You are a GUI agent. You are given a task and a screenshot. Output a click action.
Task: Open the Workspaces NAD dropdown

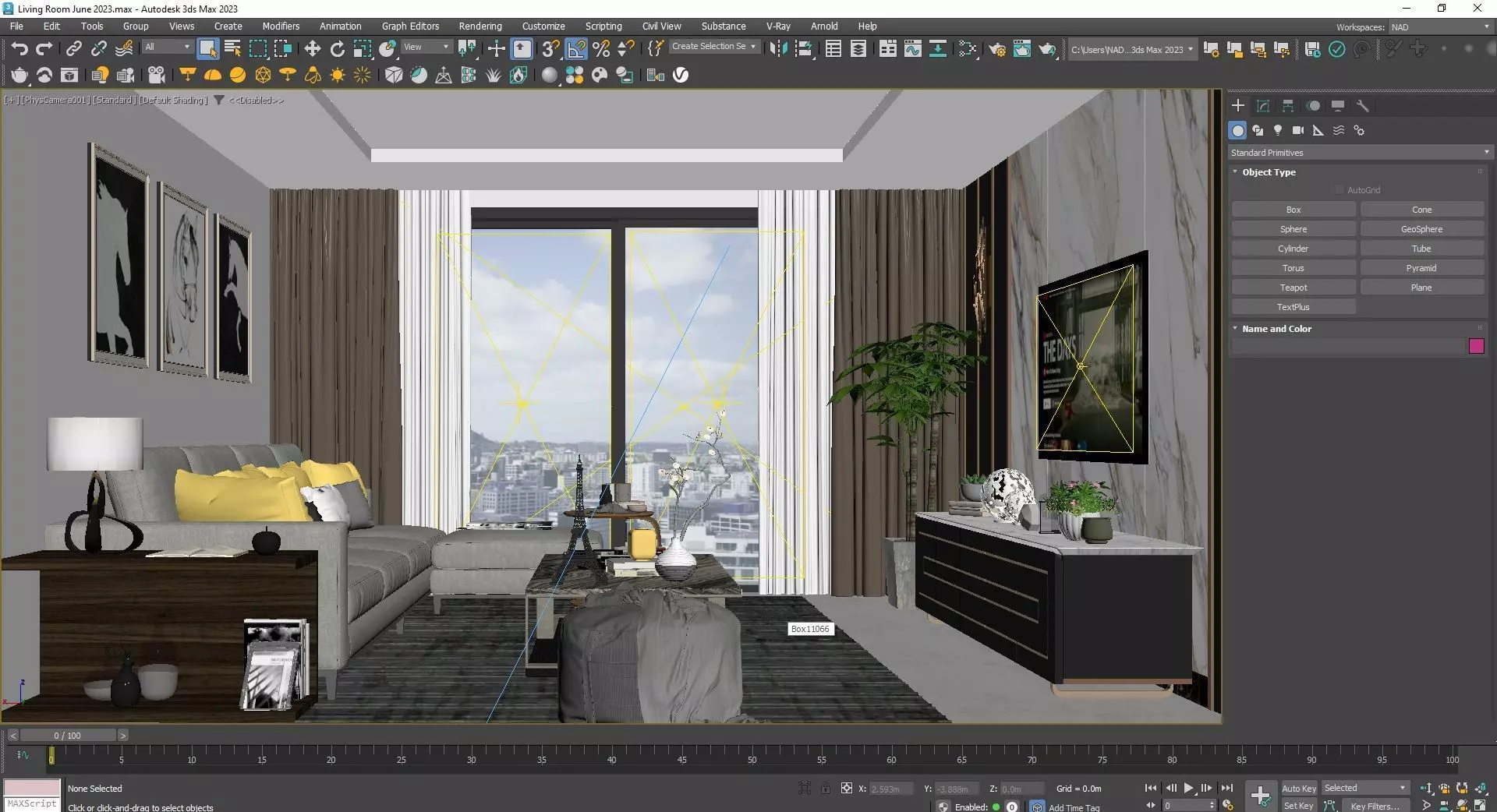coord(1440,26)
